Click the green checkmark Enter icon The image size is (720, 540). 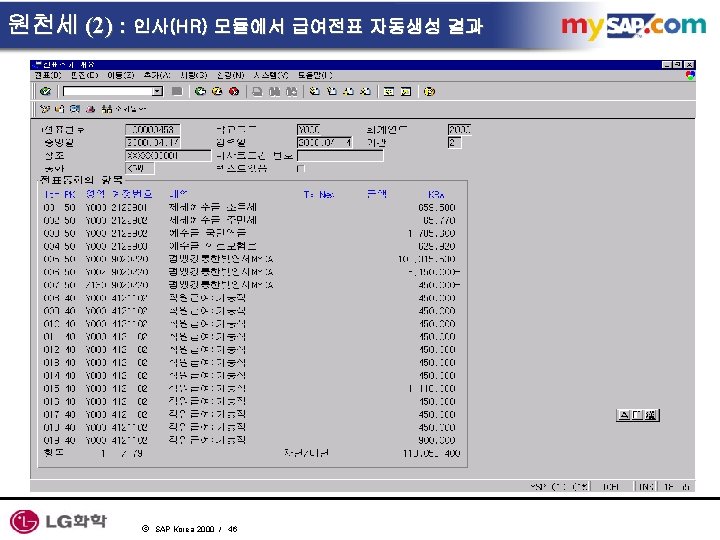45,91
